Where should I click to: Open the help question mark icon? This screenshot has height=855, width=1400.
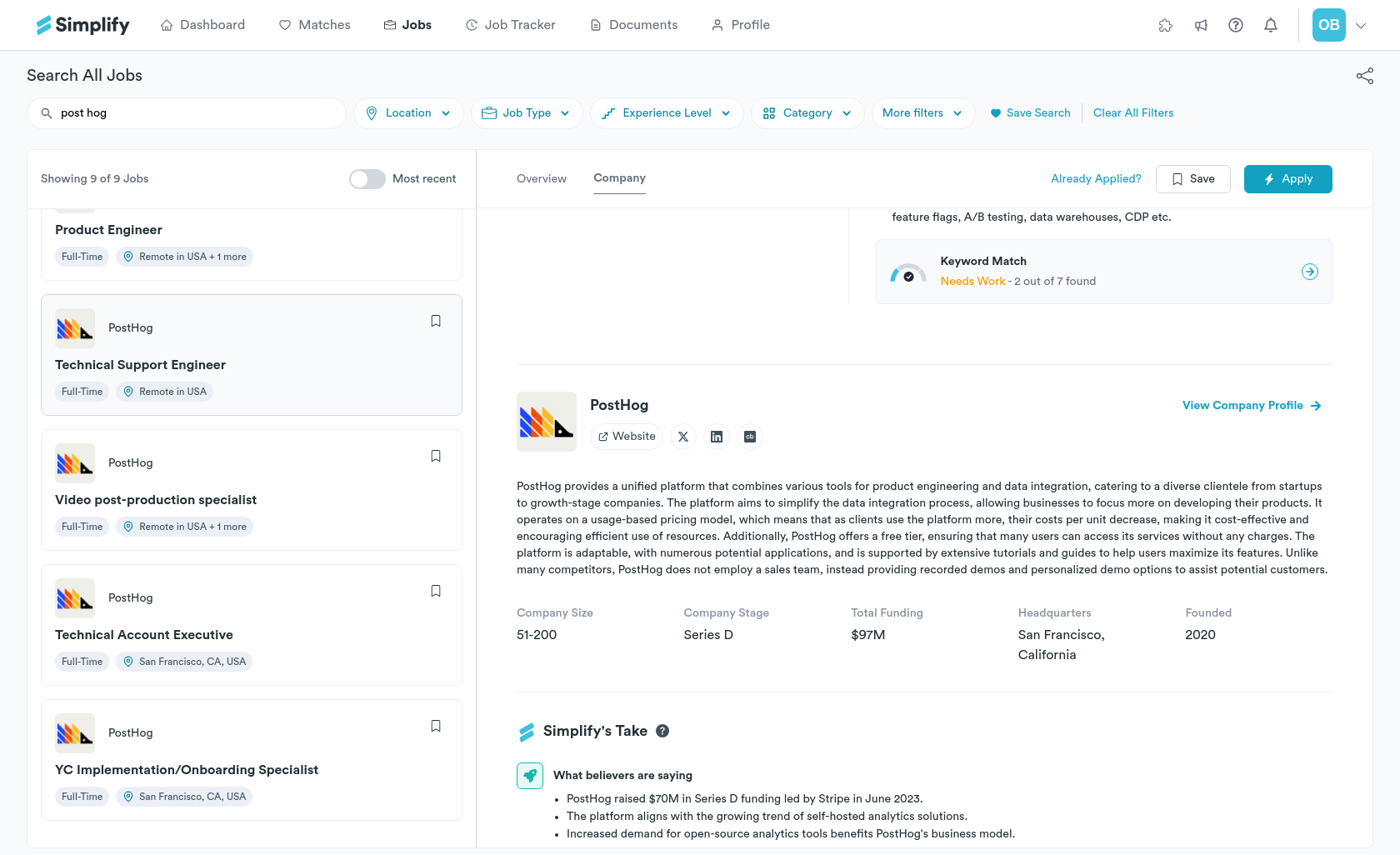(1235, 25)
